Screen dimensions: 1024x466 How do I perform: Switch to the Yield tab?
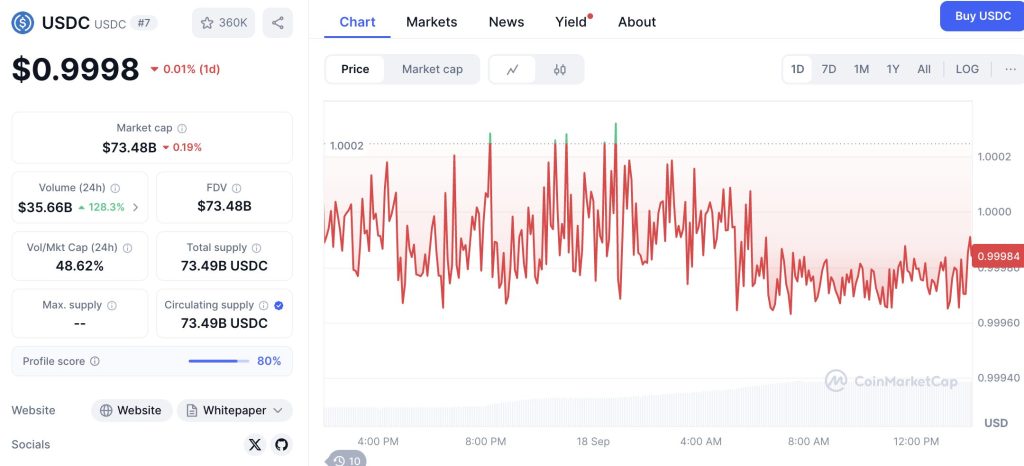(x=571, y=21)
